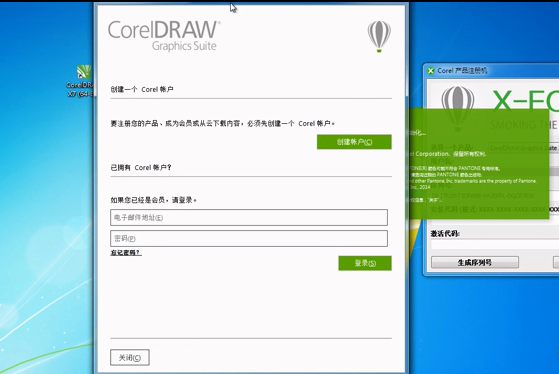Click the 已拥有 Corel 帐户? heading text
This screenshot has height=374, width=559.
(x=141, y=167)
